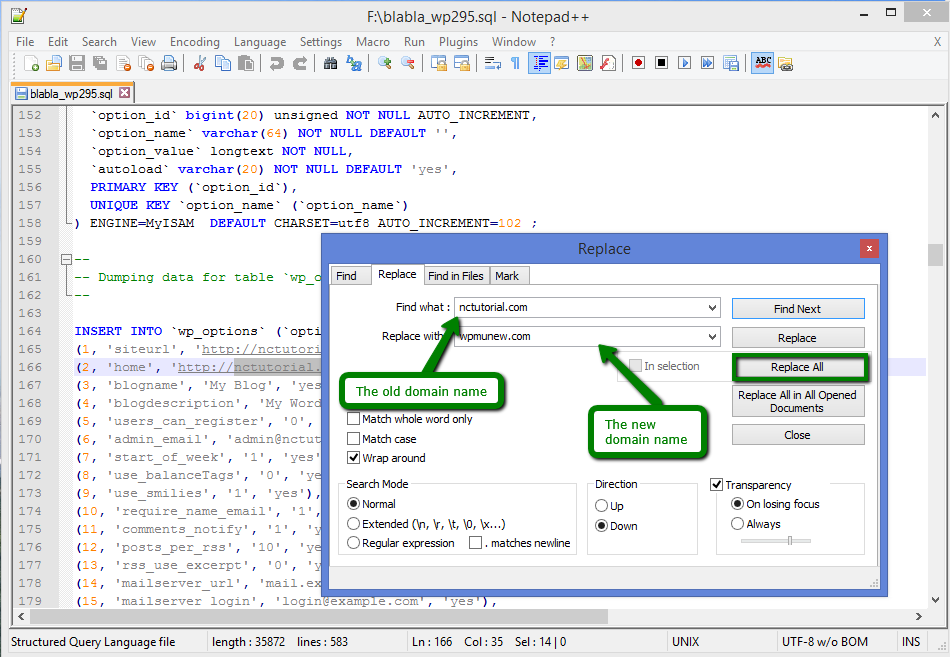This screenshot has width=950, height=657.
Task: Toggle the indent guide toolbar icon
Action: click(539, 63)
